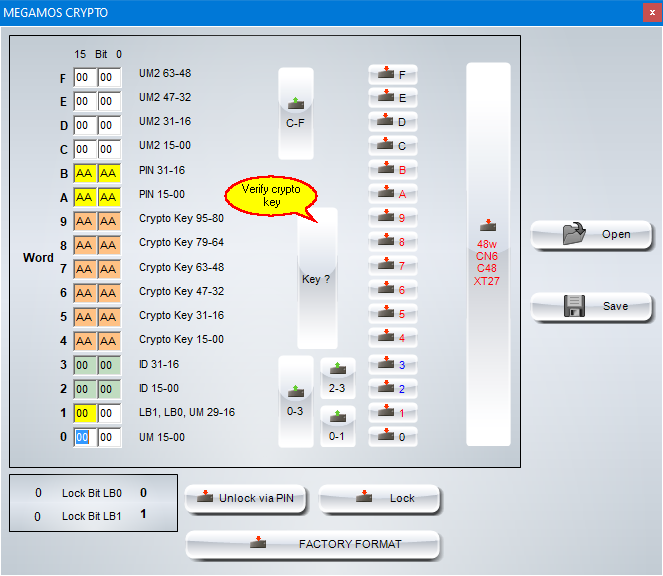Read words 0-3 from transponder
The image size is (663, 576).
pos(296,402)
